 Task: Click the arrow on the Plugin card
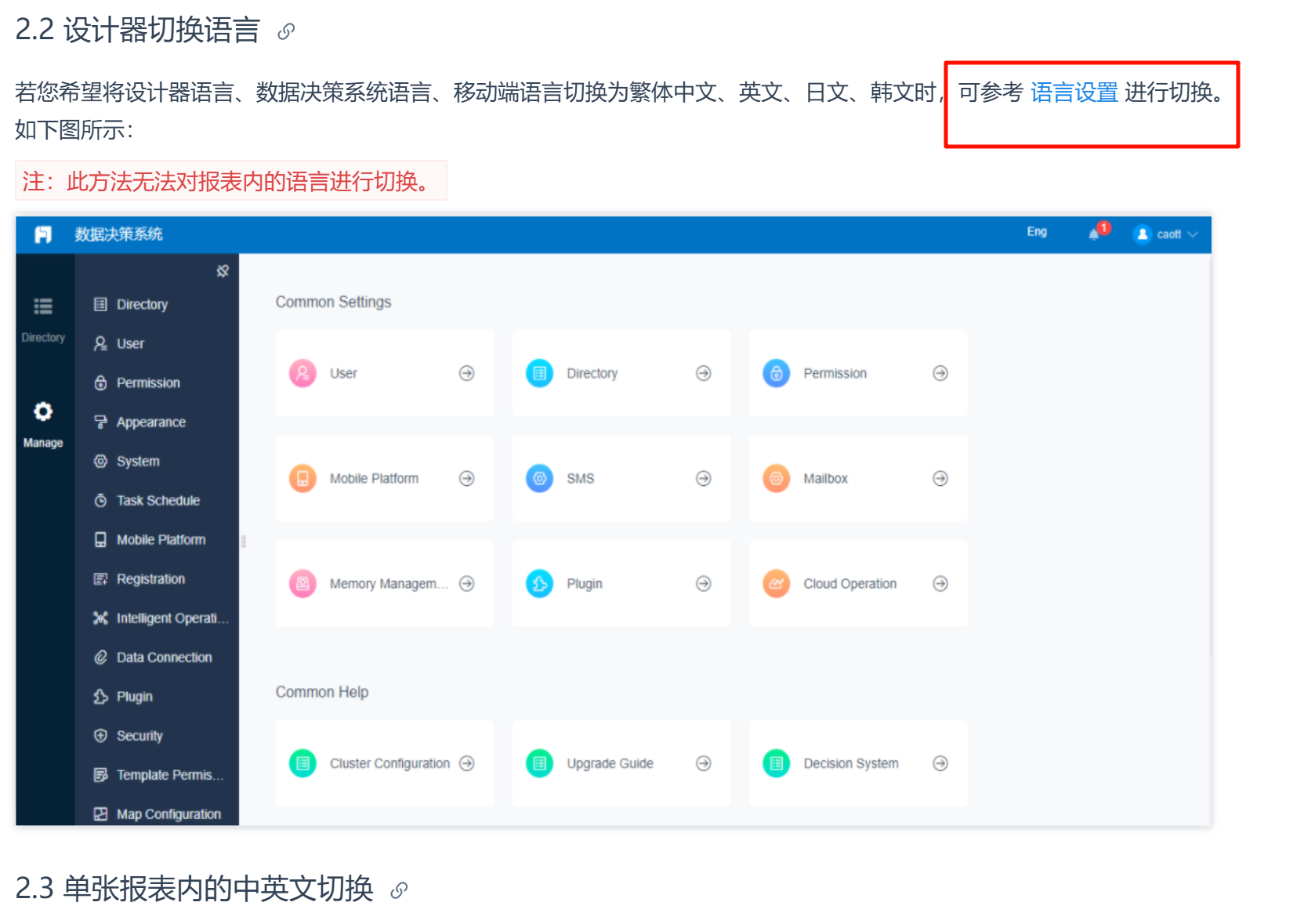[704, 583]
